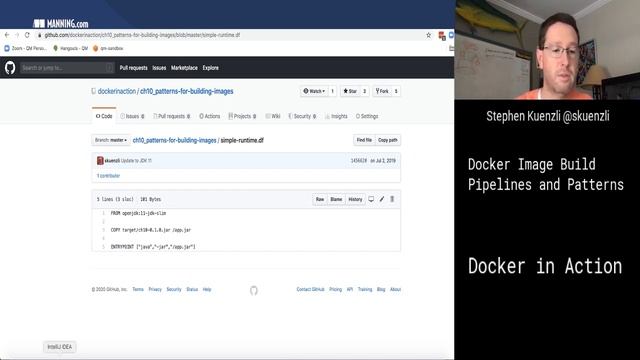
Task: Select the COPY target jar code line
Action: coord(151,230)
